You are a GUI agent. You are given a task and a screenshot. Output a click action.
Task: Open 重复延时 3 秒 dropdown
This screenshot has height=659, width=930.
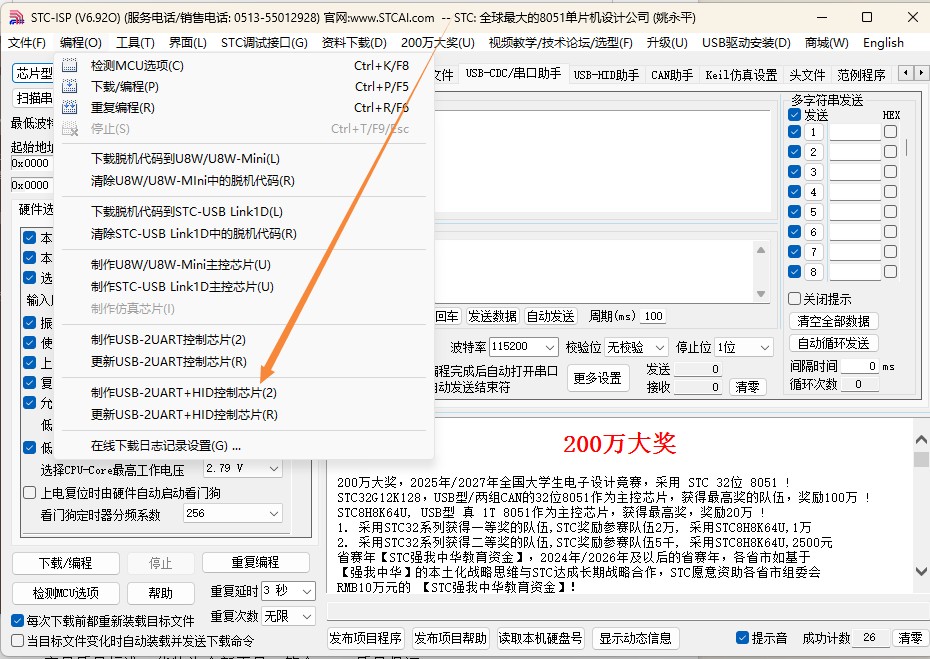point(288,591)
